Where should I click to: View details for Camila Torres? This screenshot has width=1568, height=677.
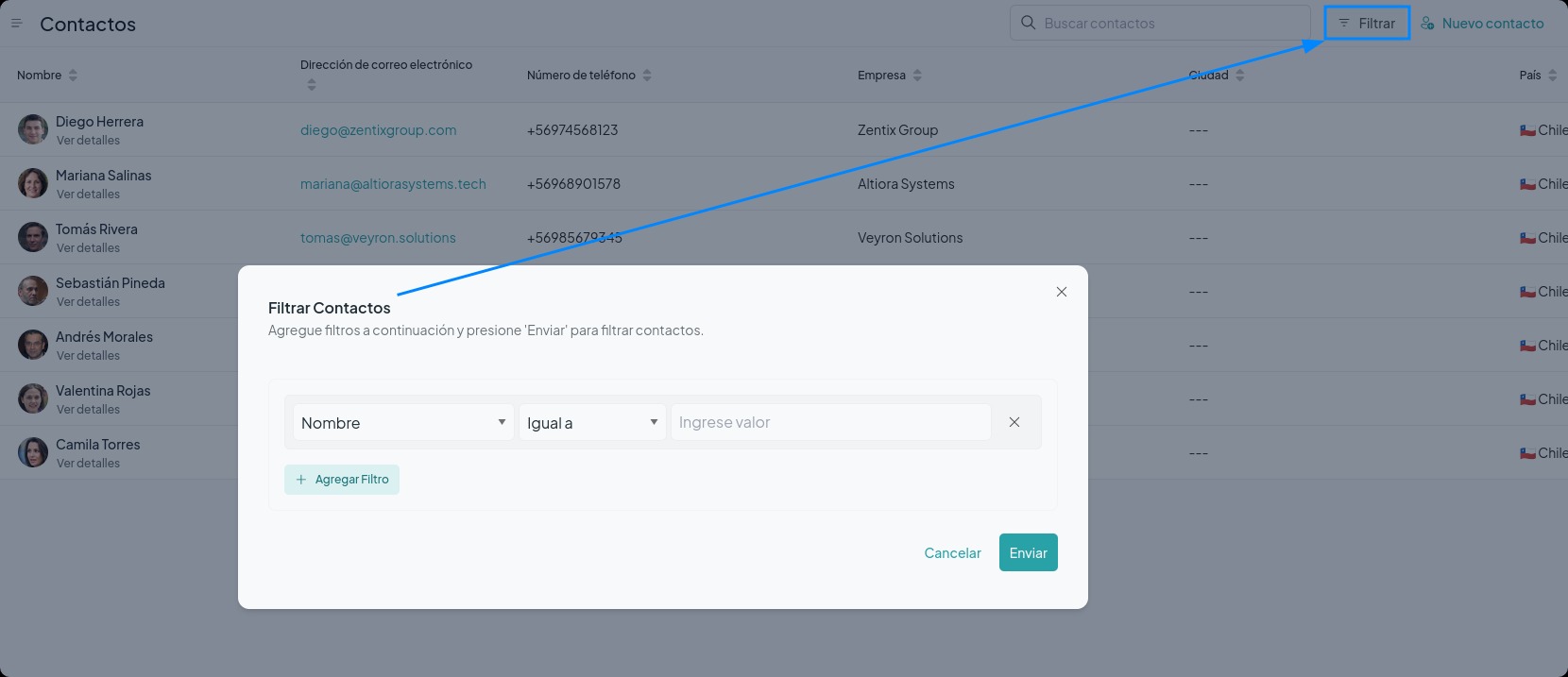click(88, 464)
